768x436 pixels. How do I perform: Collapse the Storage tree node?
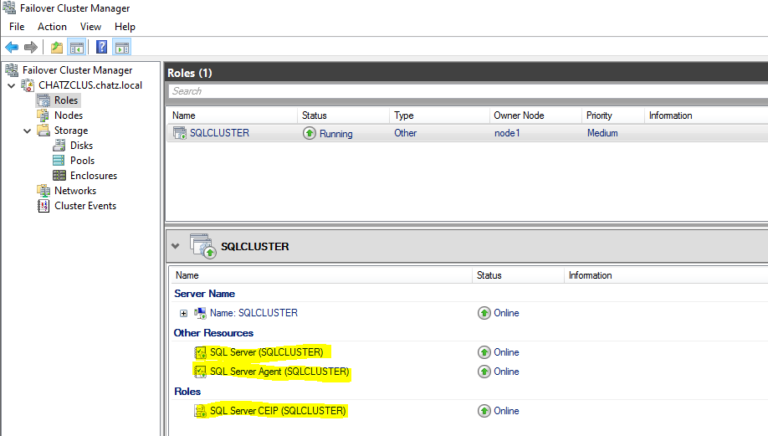pyautogui.click(x=28, y=131)
